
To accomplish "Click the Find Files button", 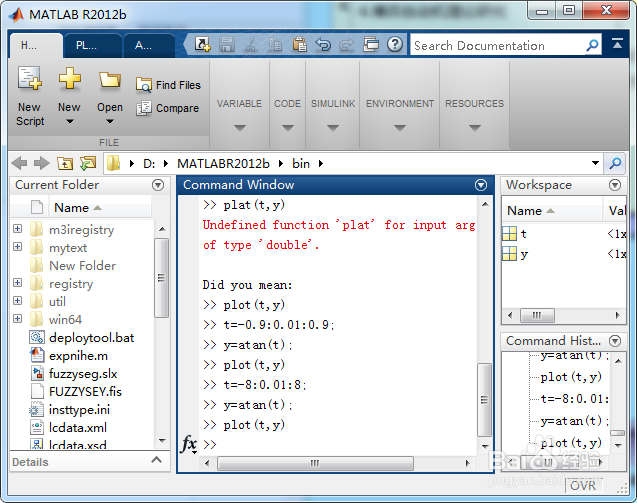I will click(x=168, y=85).
